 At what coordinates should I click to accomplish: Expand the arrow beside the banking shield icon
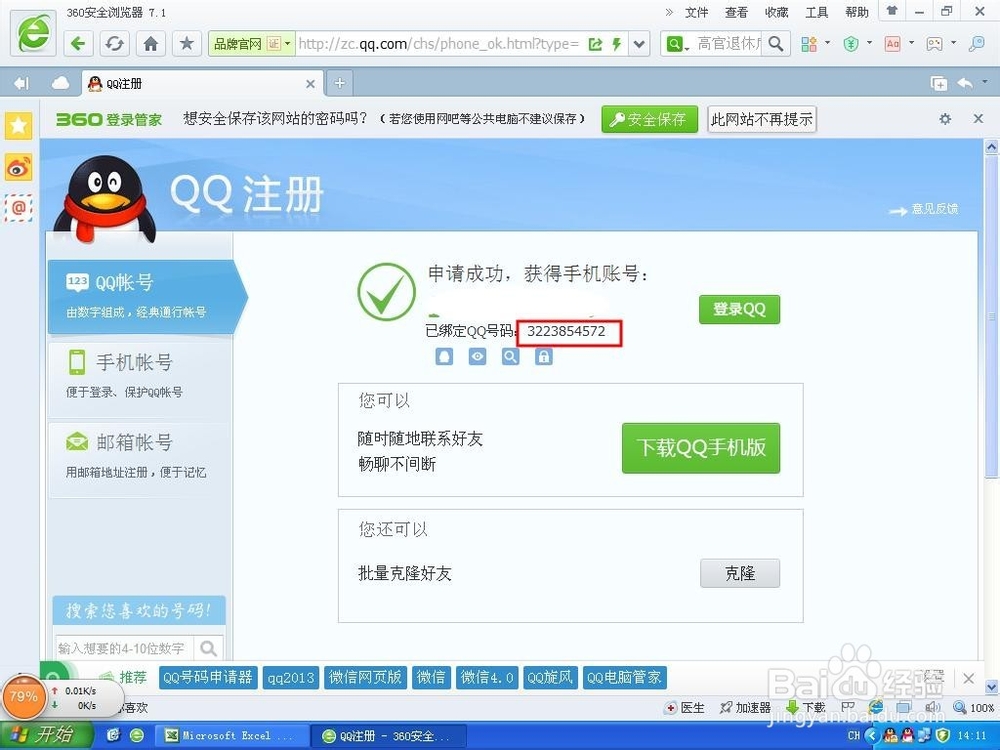(869, 43)
